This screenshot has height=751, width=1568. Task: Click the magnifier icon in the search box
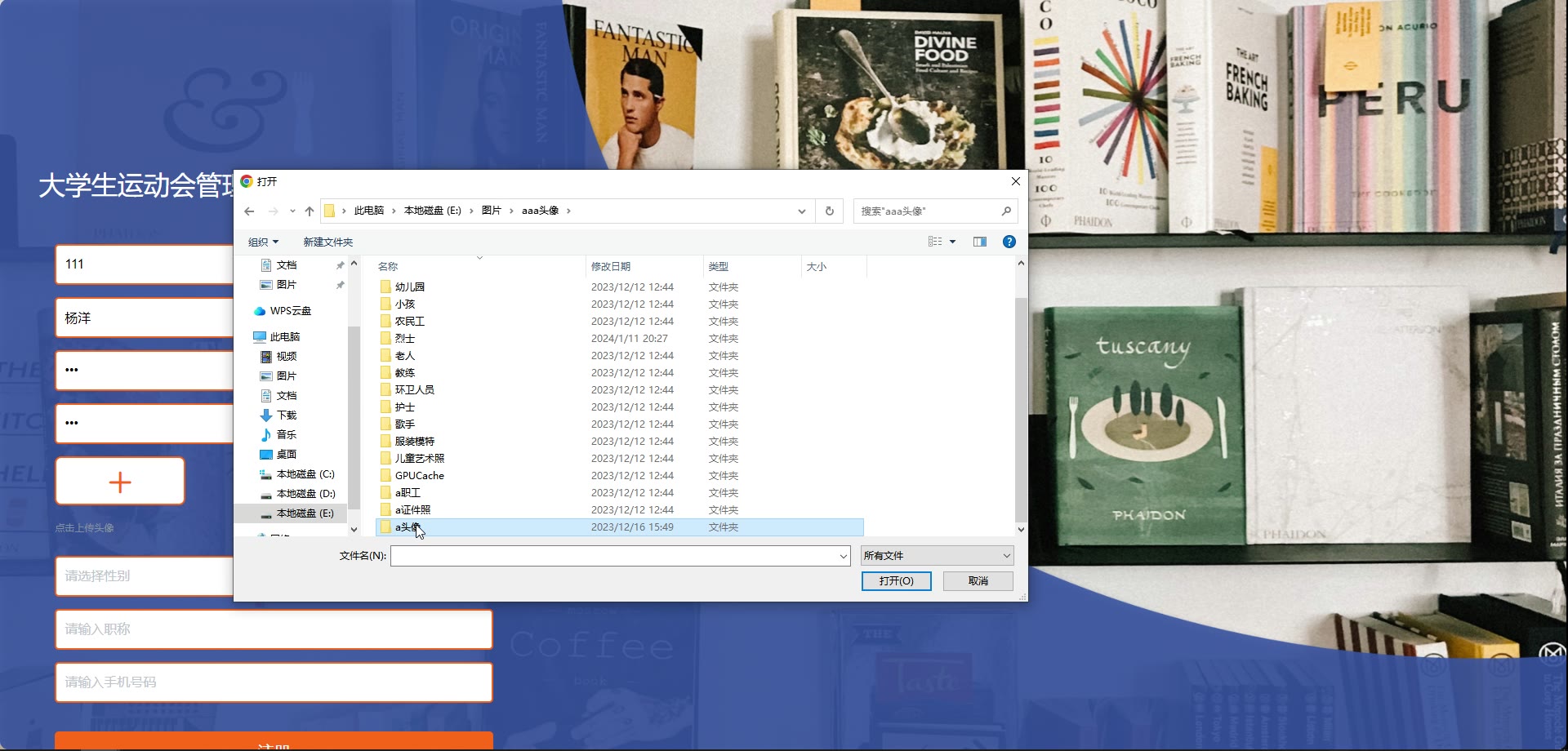pyautogui.click(x=1006, y=211)
